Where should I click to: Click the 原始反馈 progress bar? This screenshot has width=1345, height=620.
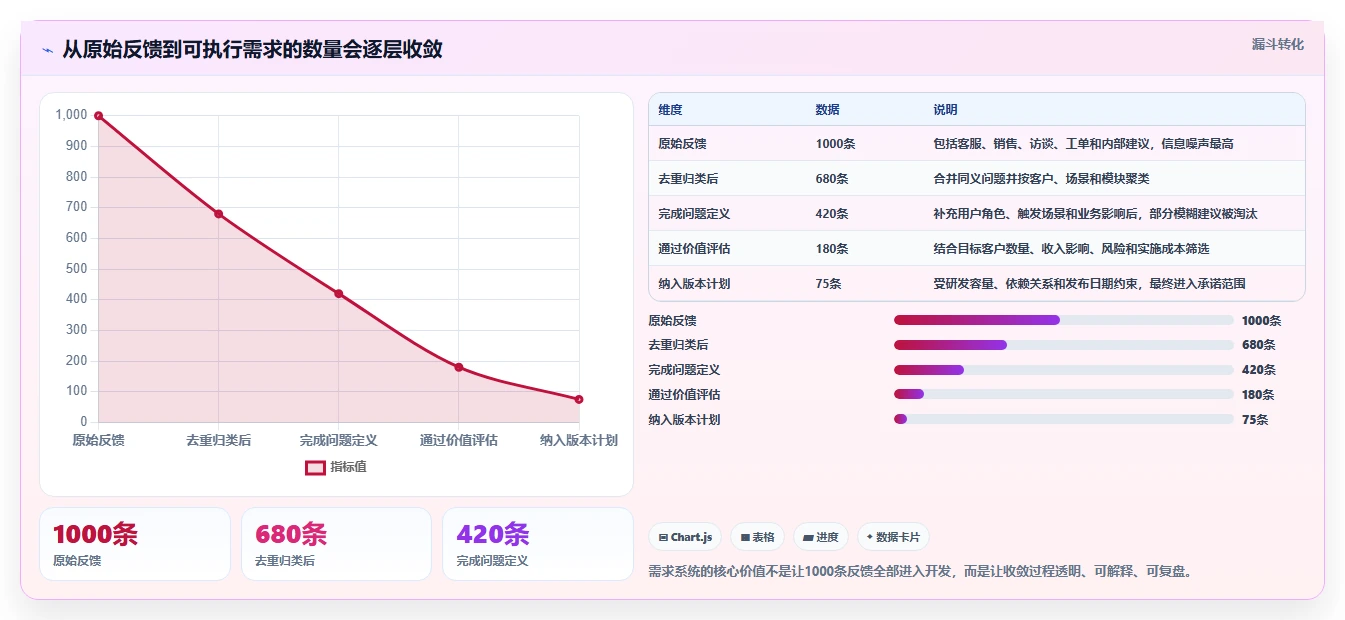1064,320
